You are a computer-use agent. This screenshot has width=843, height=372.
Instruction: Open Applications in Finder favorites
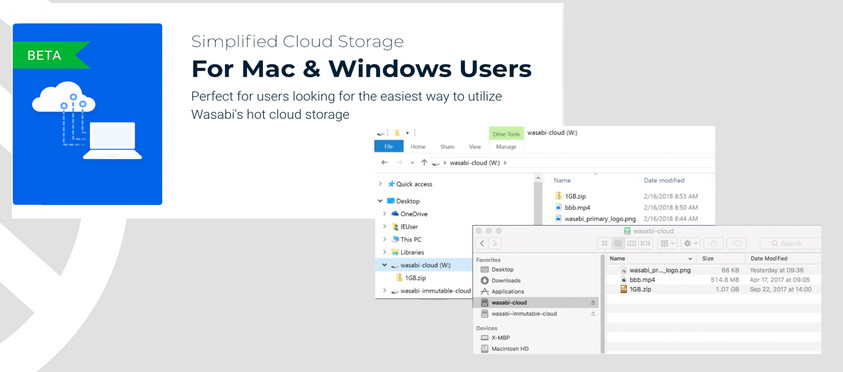coord(508,291)
